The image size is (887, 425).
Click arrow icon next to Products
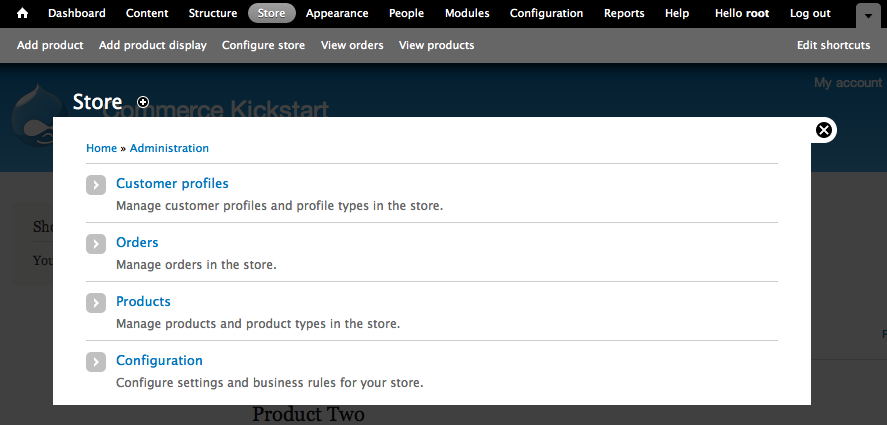pos(96,303)
